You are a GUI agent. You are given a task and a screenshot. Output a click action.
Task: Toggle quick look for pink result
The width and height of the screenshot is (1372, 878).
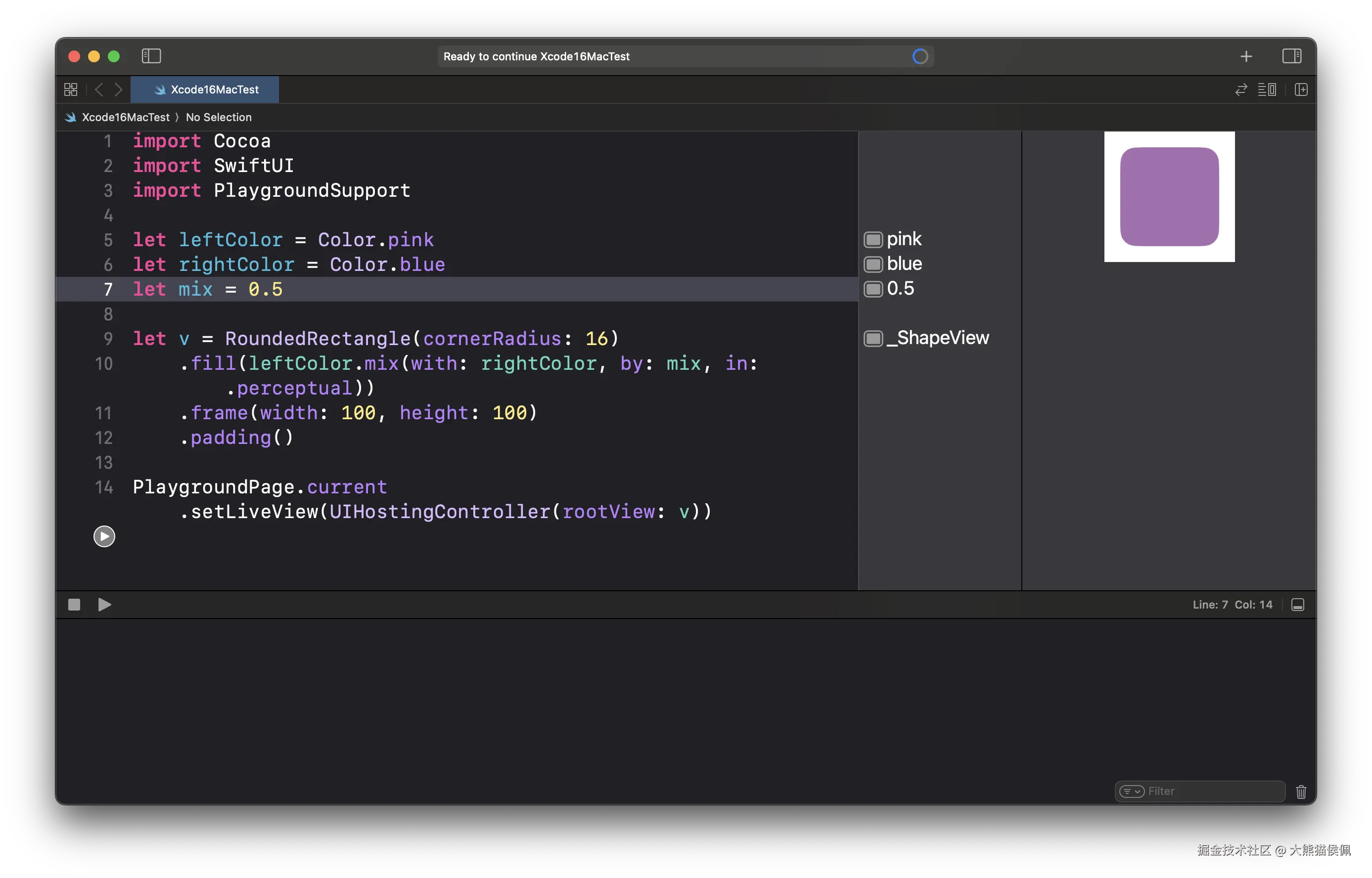pos(873,239)
